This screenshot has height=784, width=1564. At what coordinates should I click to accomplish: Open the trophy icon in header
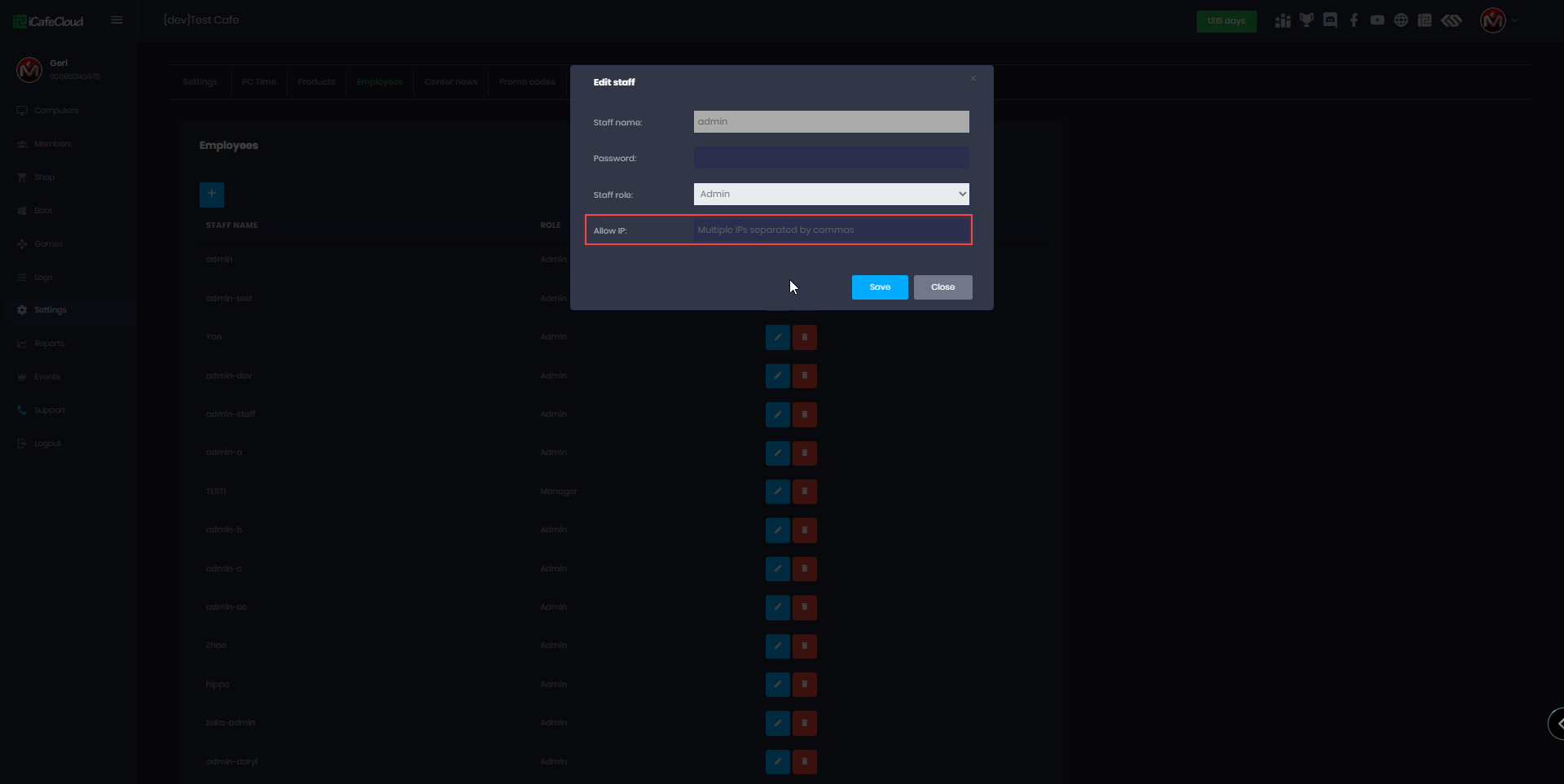click(1307, 20)
